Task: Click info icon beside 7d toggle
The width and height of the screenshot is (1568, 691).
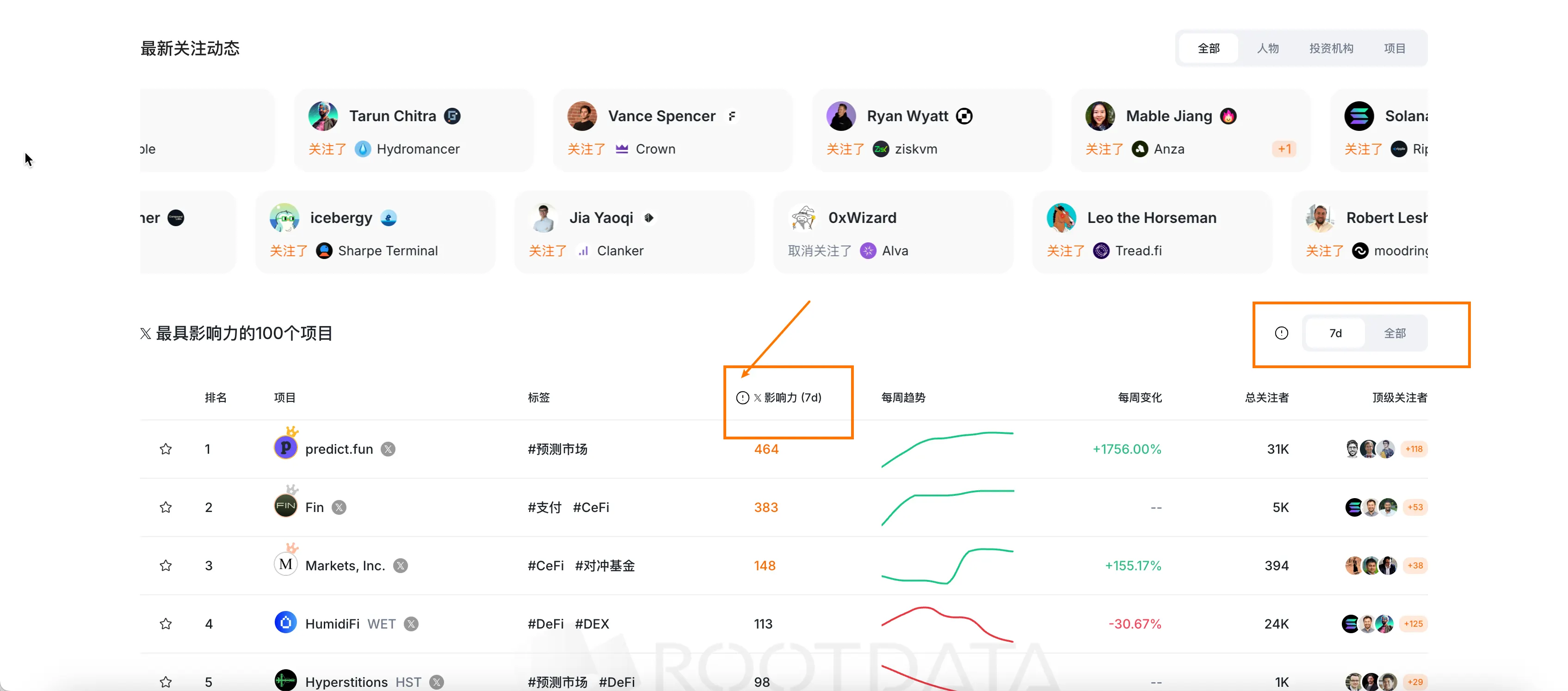Action: [x=1281, y=333]
